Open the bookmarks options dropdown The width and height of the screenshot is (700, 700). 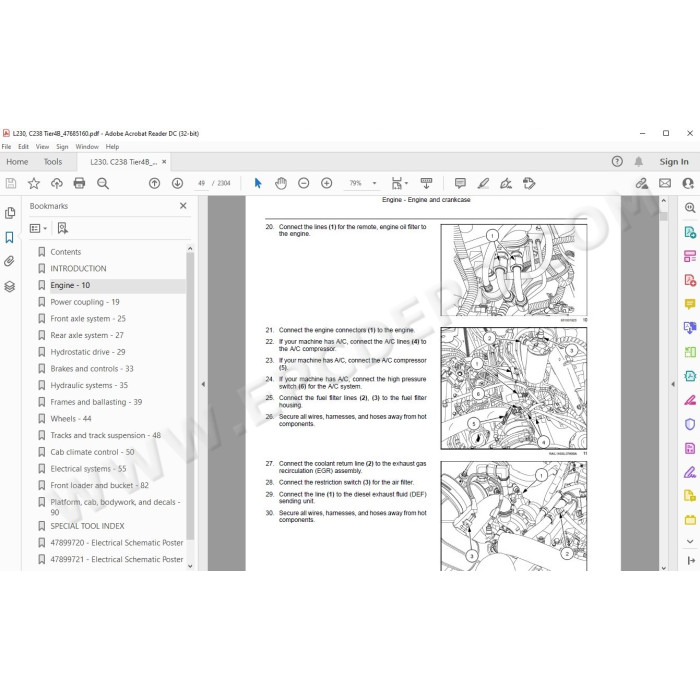[38, 228]
